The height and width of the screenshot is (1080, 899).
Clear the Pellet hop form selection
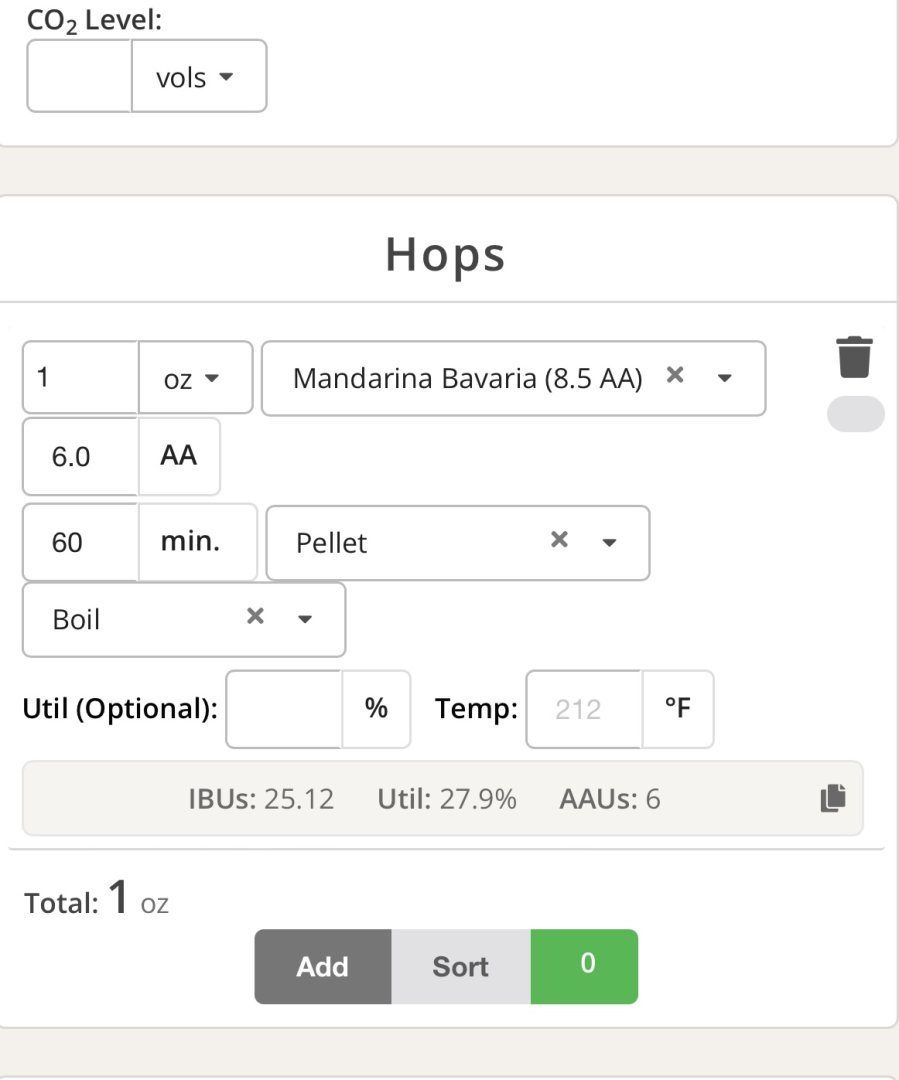point(559,540)
